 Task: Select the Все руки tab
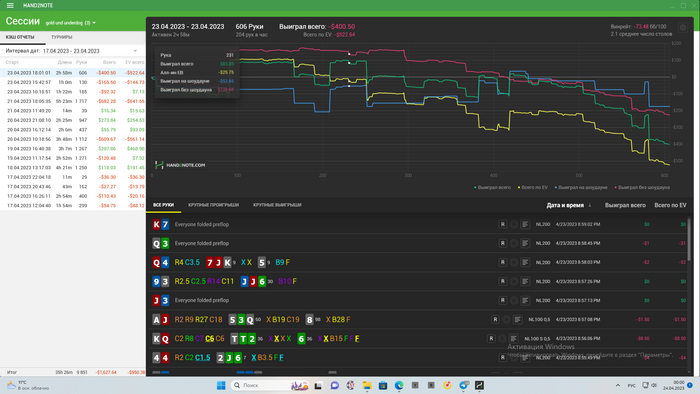point(163,205)
